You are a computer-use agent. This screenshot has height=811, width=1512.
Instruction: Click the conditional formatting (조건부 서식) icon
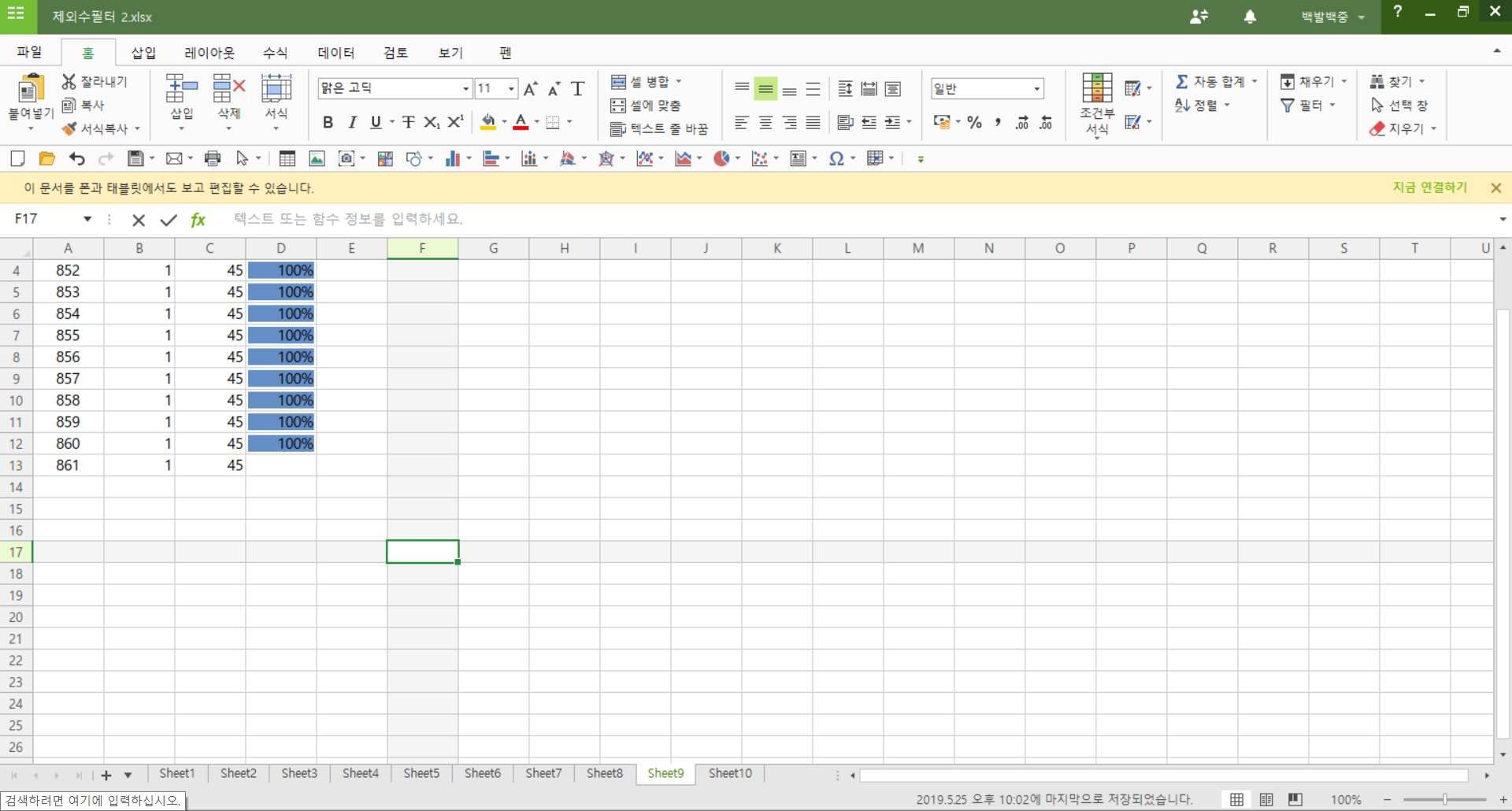pos(1096,88)
